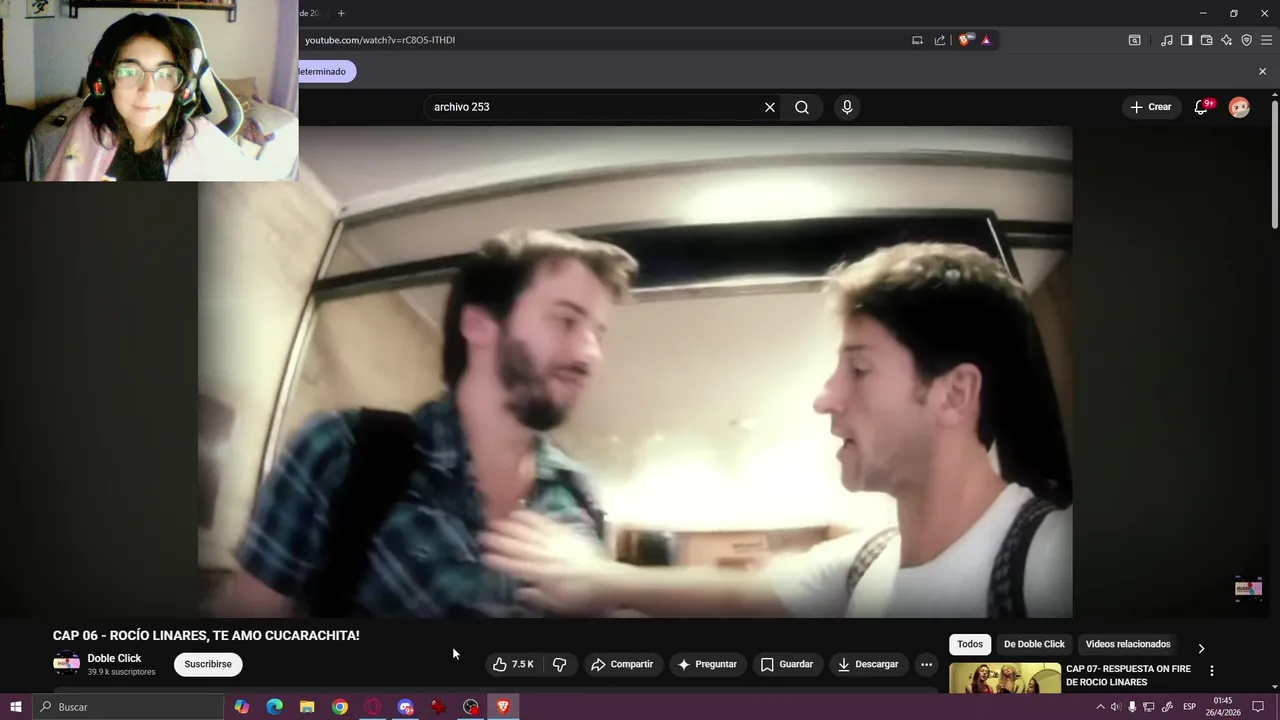This screenshot has height=720, width=1280.
Task: Open the OBS Studio taskbar icon
Action: coord(471,707)
